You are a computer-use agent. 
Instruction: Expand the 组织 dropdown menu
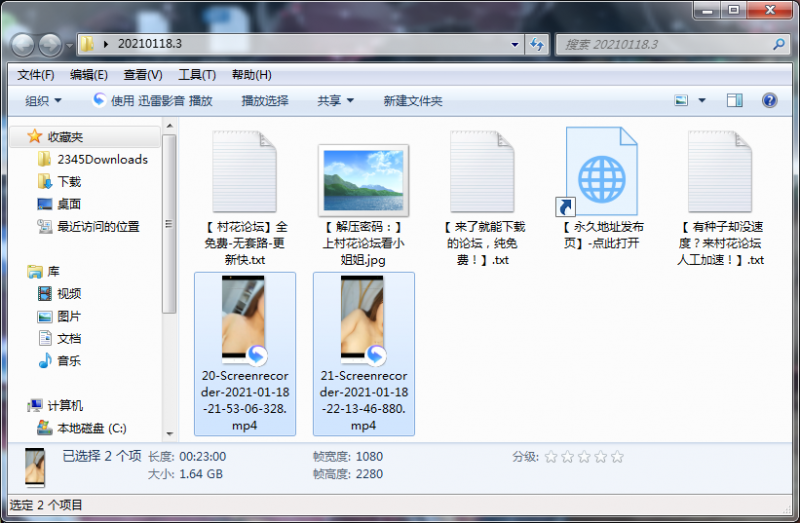(43, 100)
